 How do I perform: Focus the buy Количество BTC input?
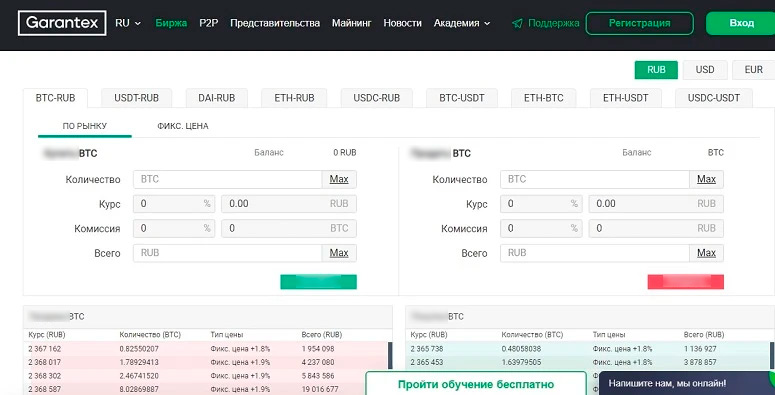(228, 179)
